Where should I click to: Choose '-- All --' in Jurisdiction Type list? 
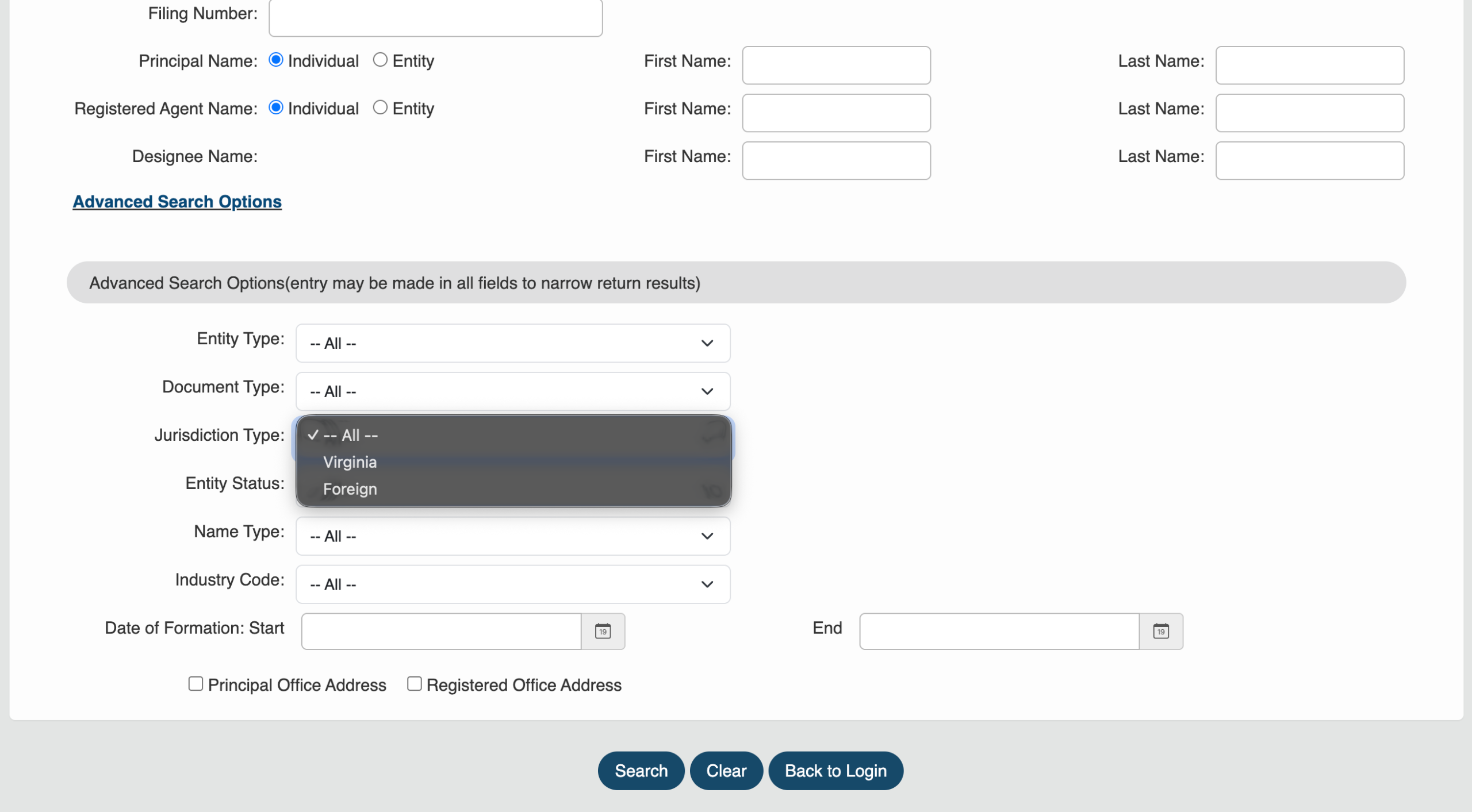tap(513, 435)
